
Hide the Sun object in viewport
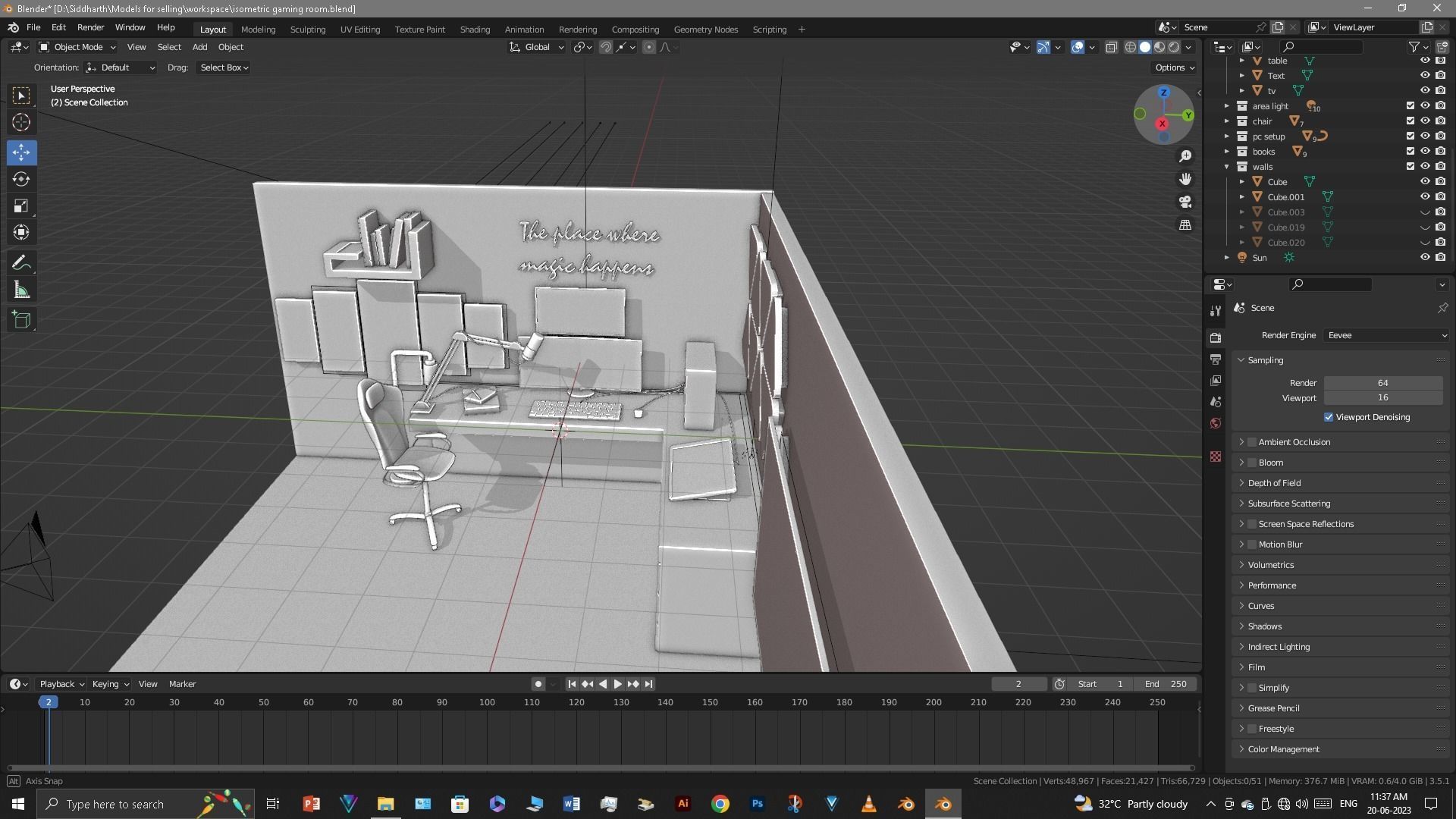point(1425,258)
